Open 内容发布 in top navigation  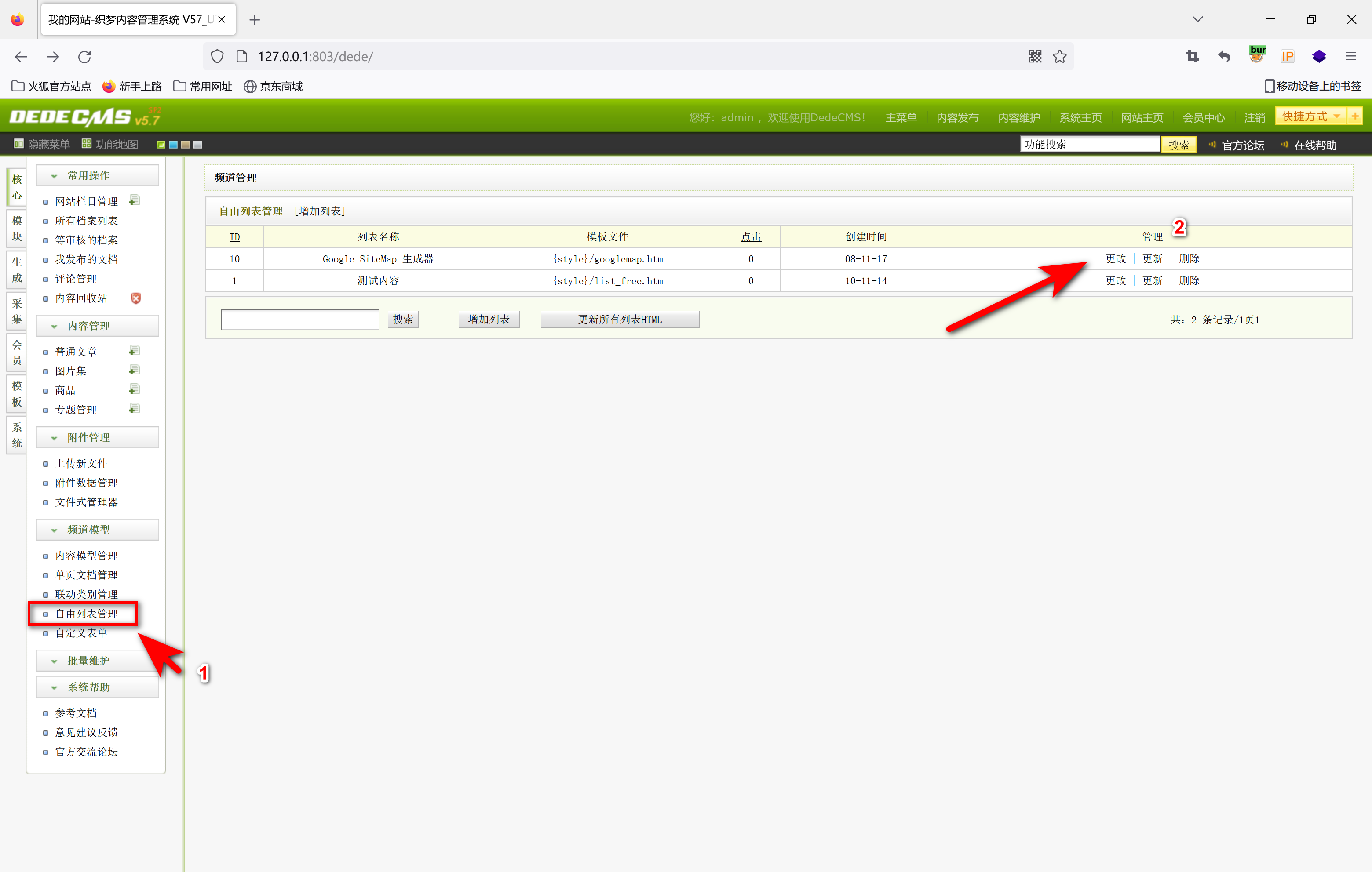pyautogui.click(x=957, y=117)
